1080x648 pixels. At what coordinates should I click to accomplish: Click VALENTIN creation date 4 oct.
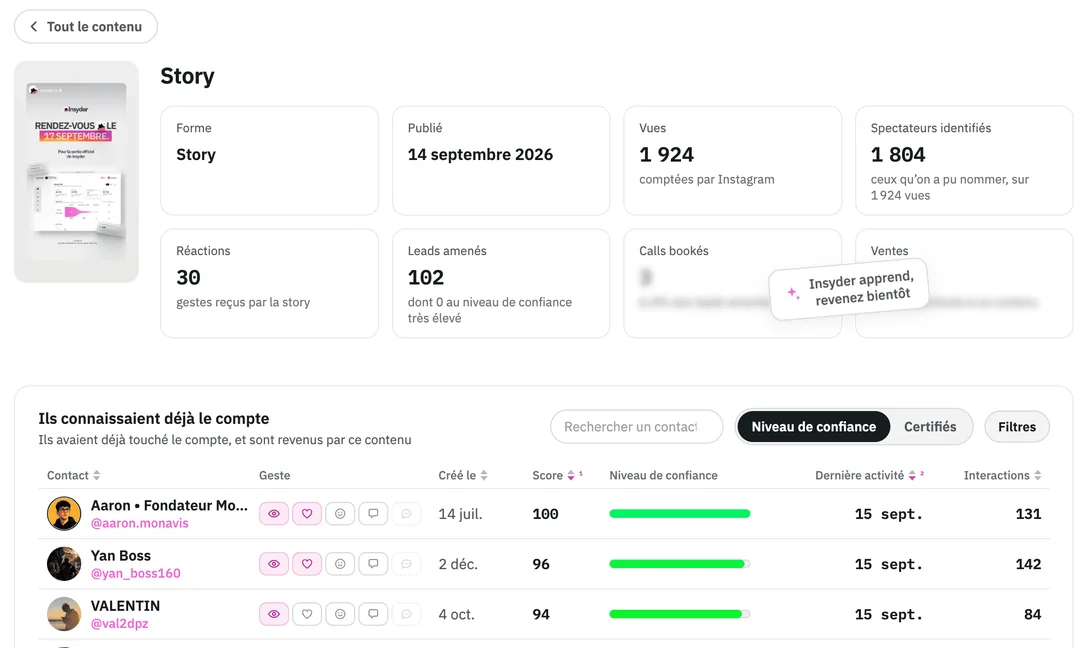click(457, 615)
